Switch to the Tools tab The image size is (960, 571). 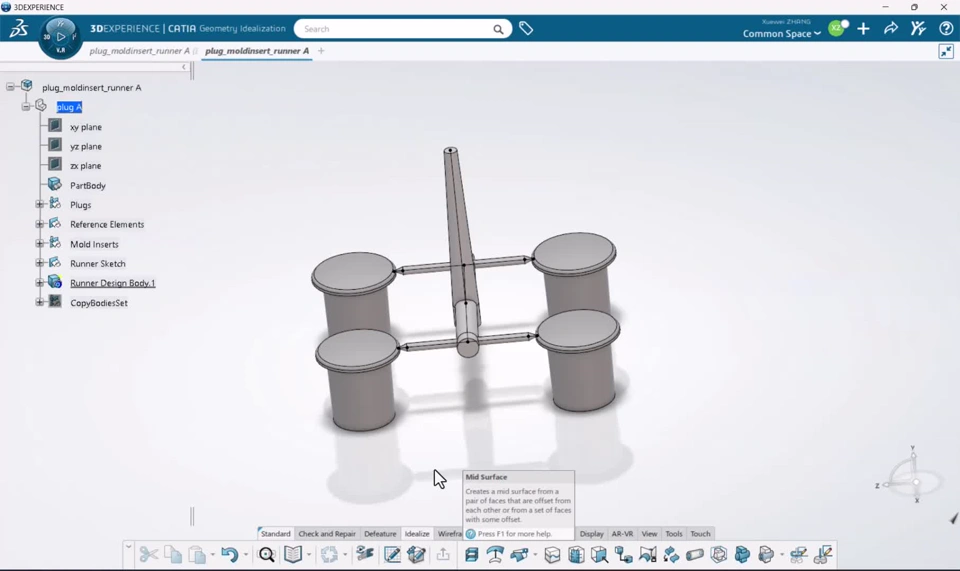(x=673, y=534)
